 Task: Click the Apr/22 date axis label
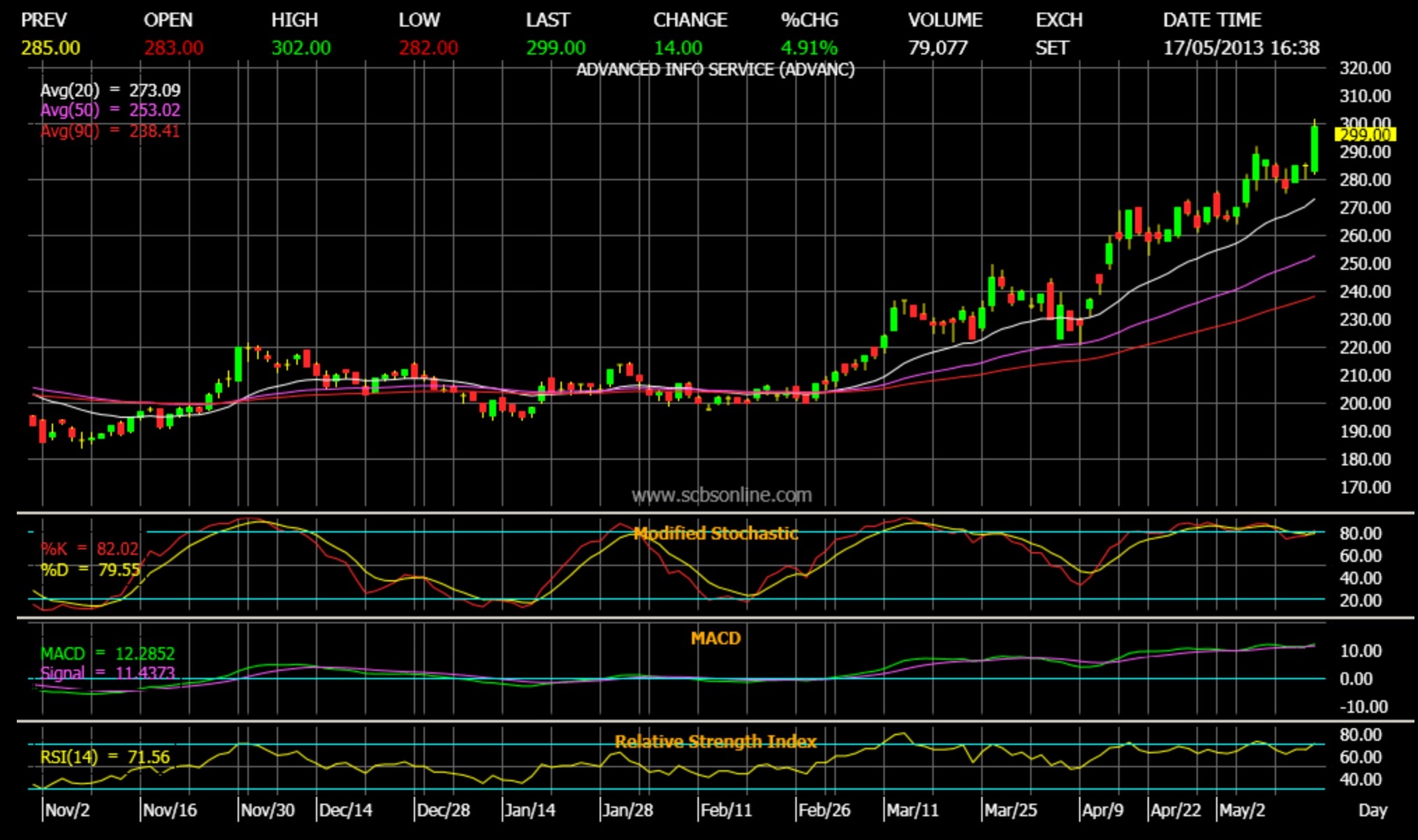(1176, 811)
